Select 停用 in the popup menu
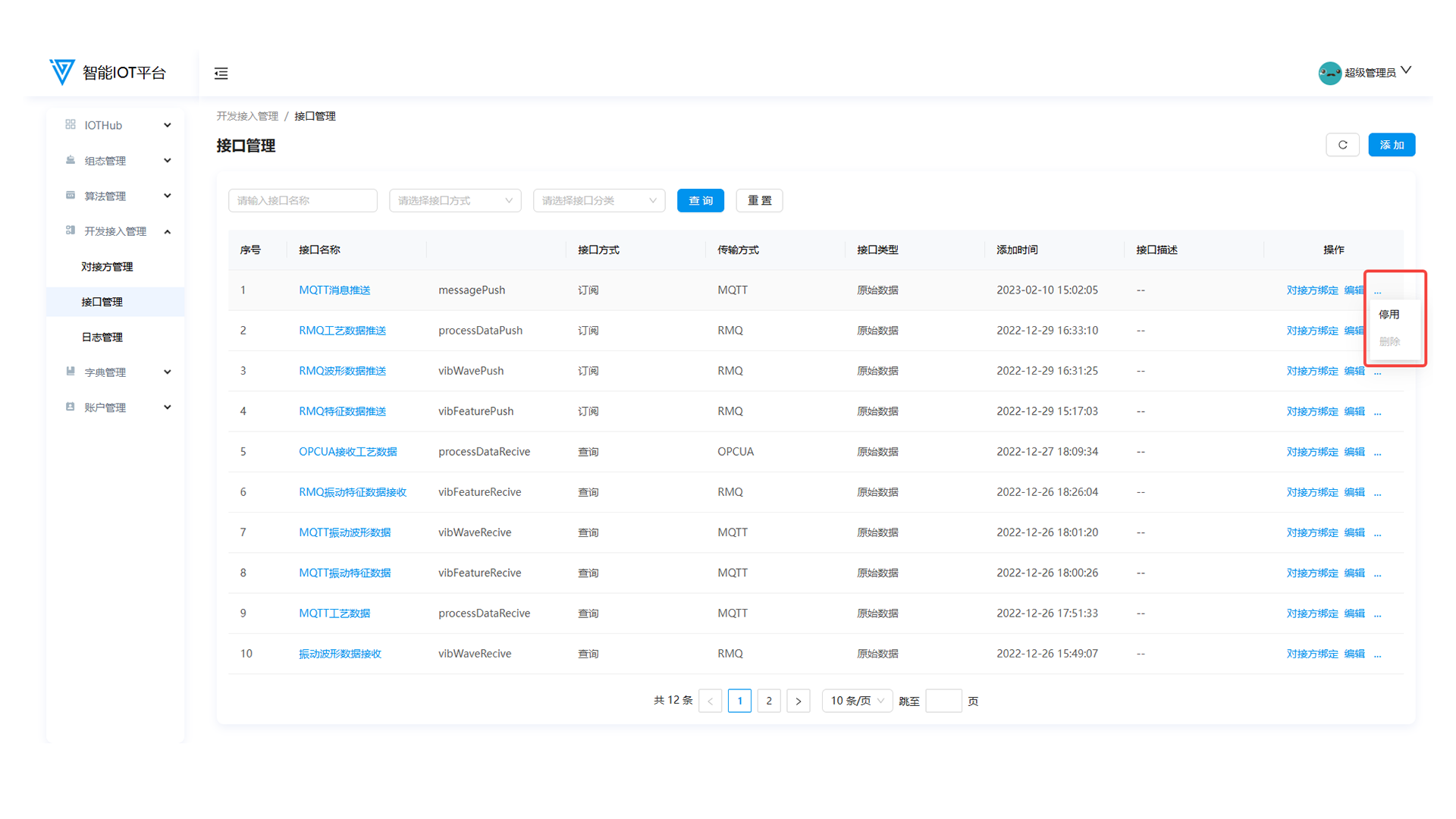This screenshot has height=819, width=1456. tap(1389, 314)
